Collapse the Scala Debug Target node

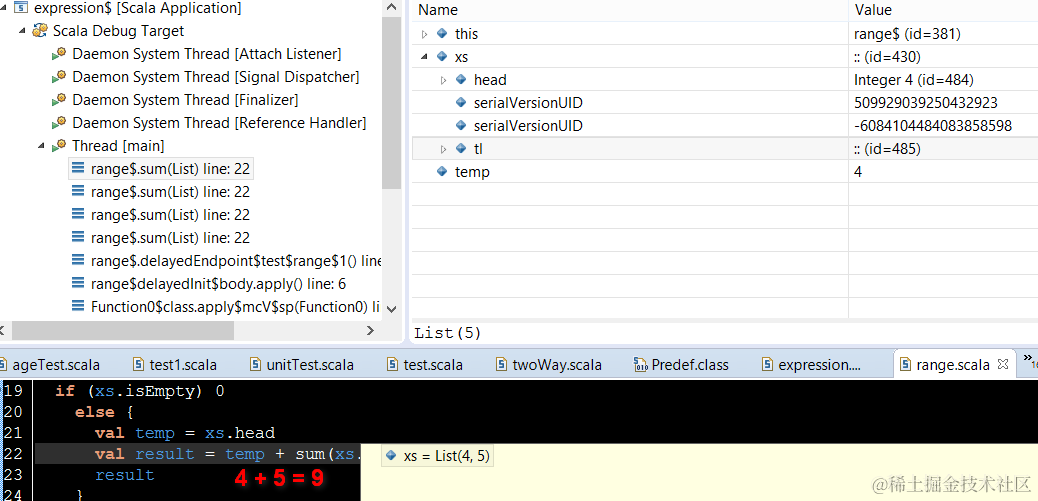[22, 30]
